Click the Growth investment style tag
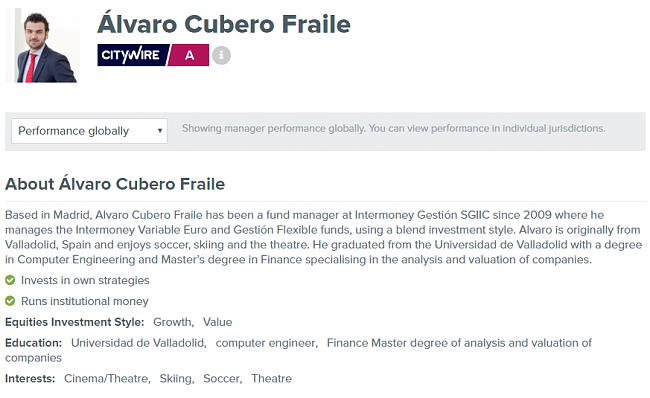The image size is (650, 398). tap(173, 322)
